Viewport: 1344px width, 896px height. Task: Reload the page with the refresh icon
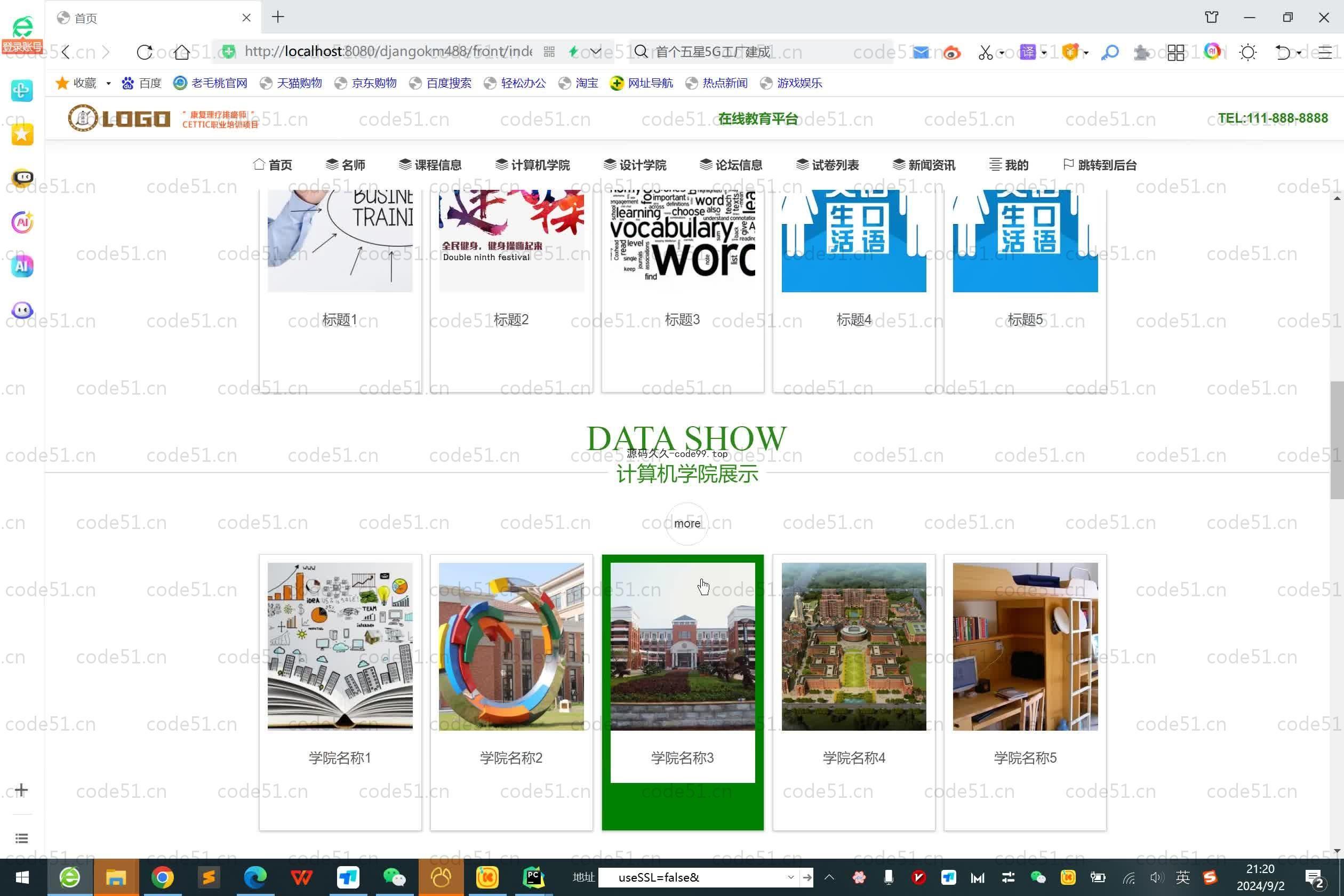145,52
